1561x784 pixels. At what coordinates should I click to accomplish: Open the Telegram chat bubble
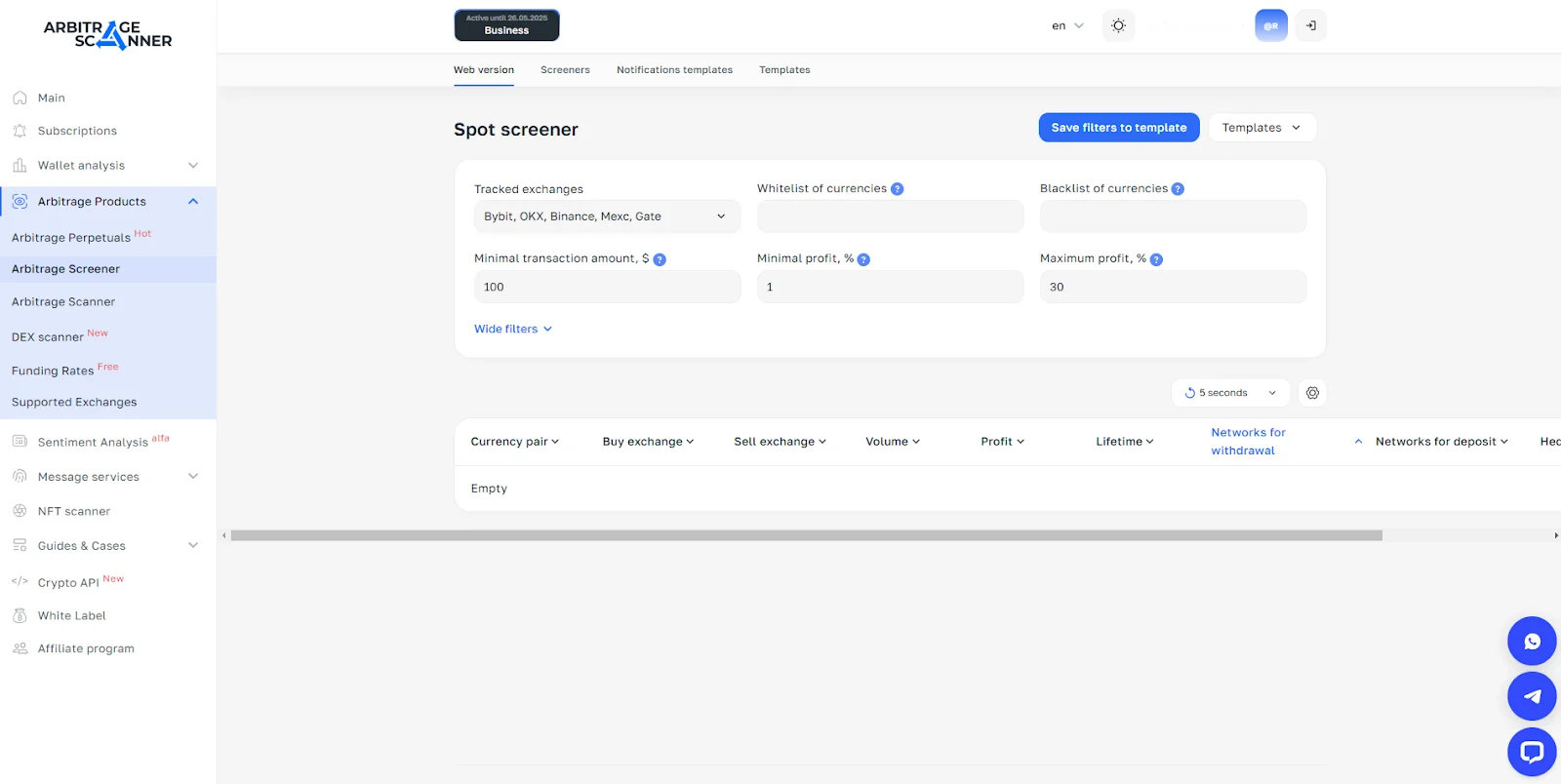1532,696
